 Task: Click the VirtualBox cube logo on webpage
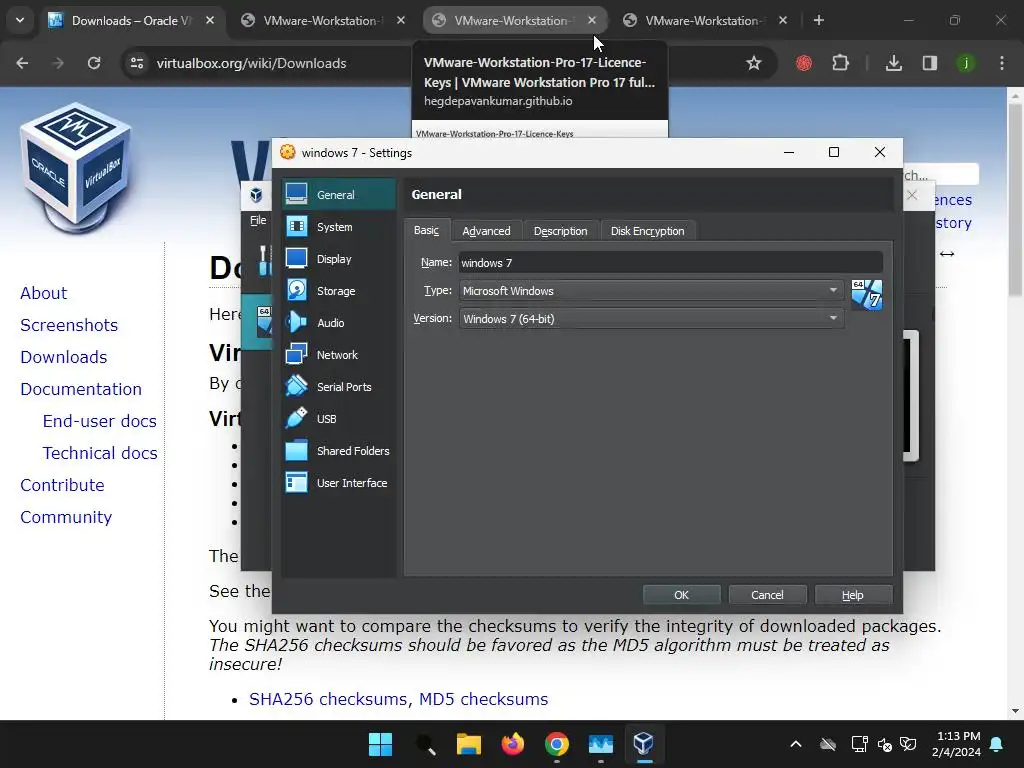[75, 167]
